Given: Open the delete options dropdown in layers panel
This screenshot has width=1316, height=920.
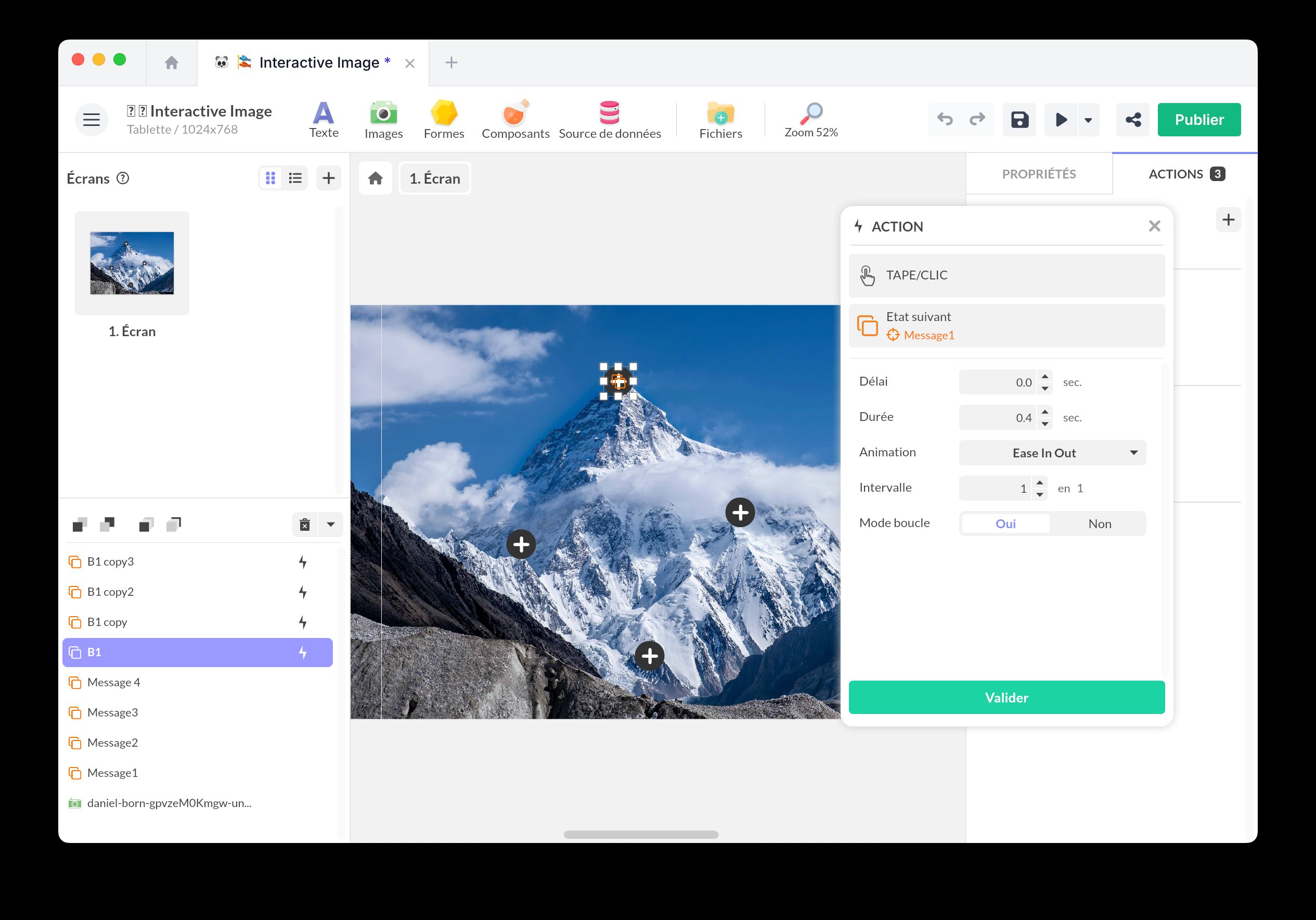Looking at the screenshot, I should tap(330, 523).
